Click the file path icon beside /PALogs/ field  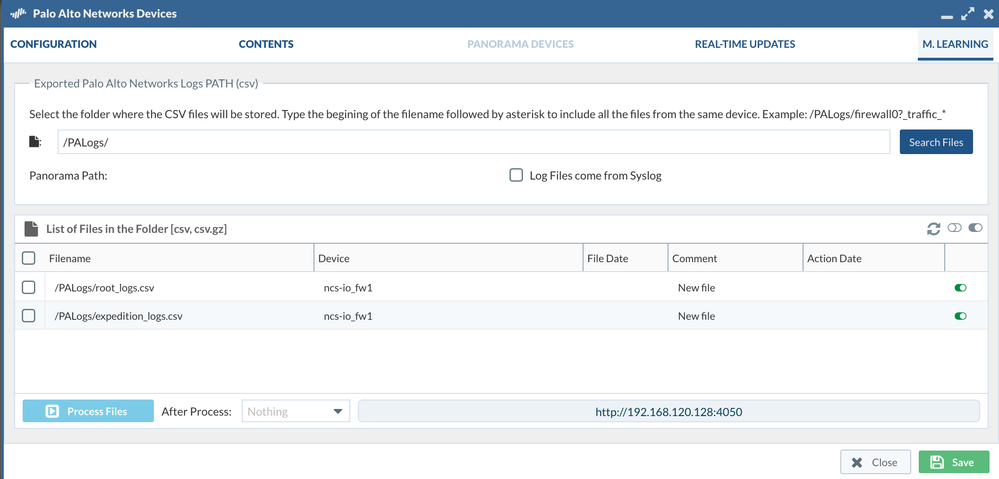point(37,142)
